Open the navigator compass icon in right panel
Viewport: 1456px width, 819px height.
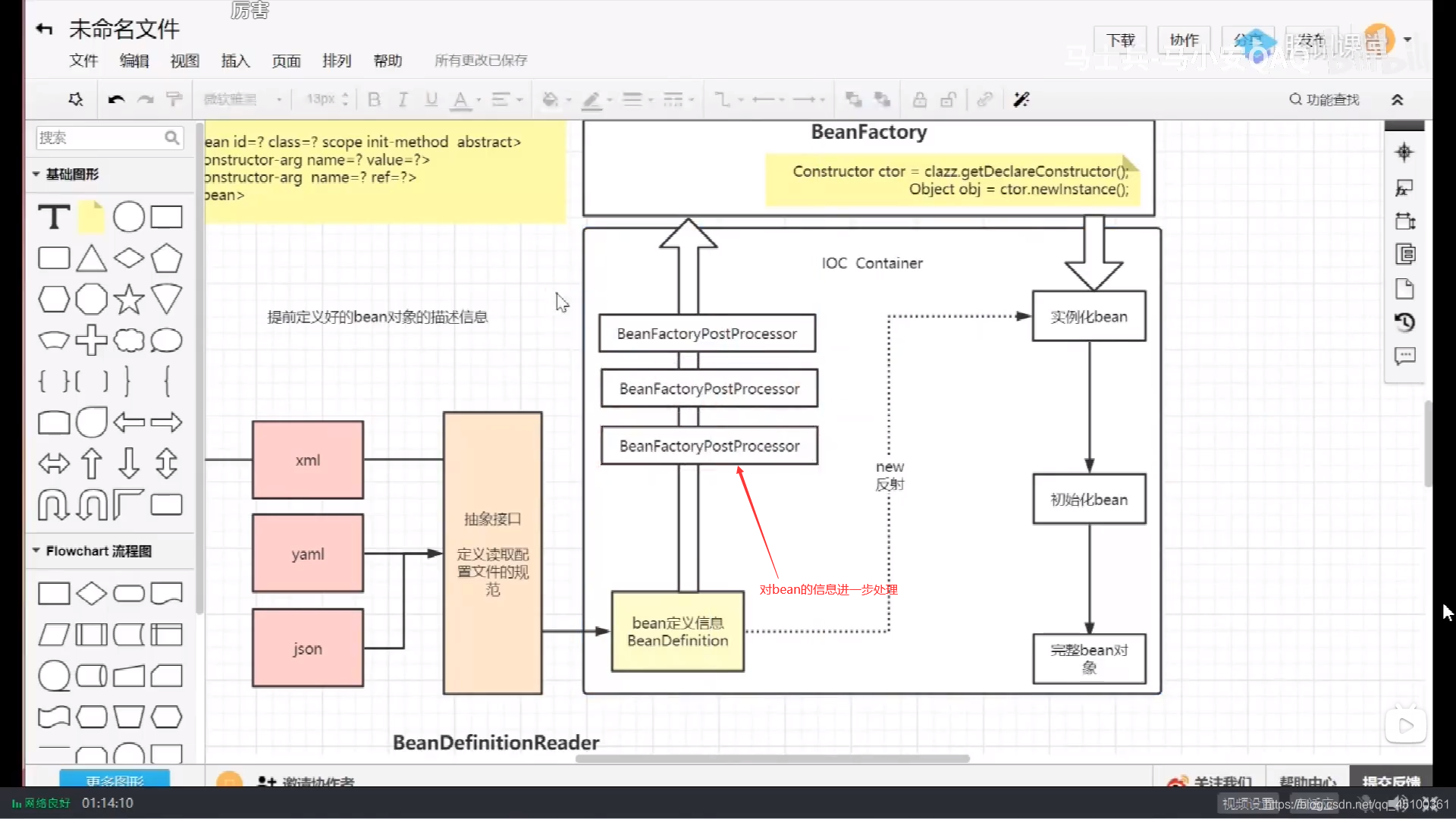(1404, 152)
